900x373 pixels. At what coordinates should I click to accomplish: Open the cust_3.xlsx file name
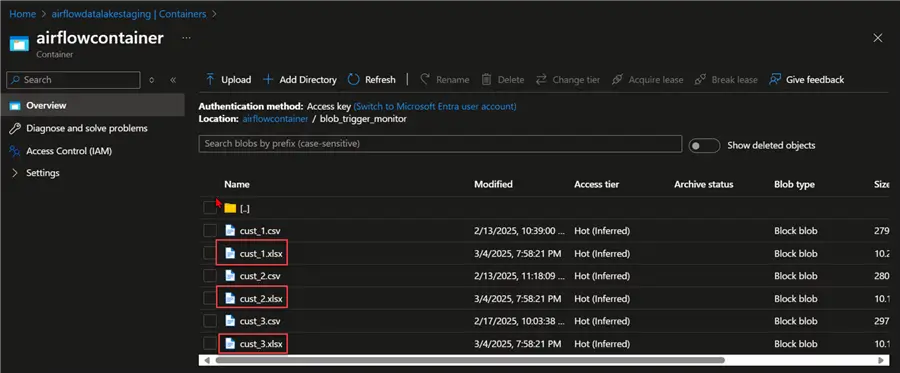261,344
